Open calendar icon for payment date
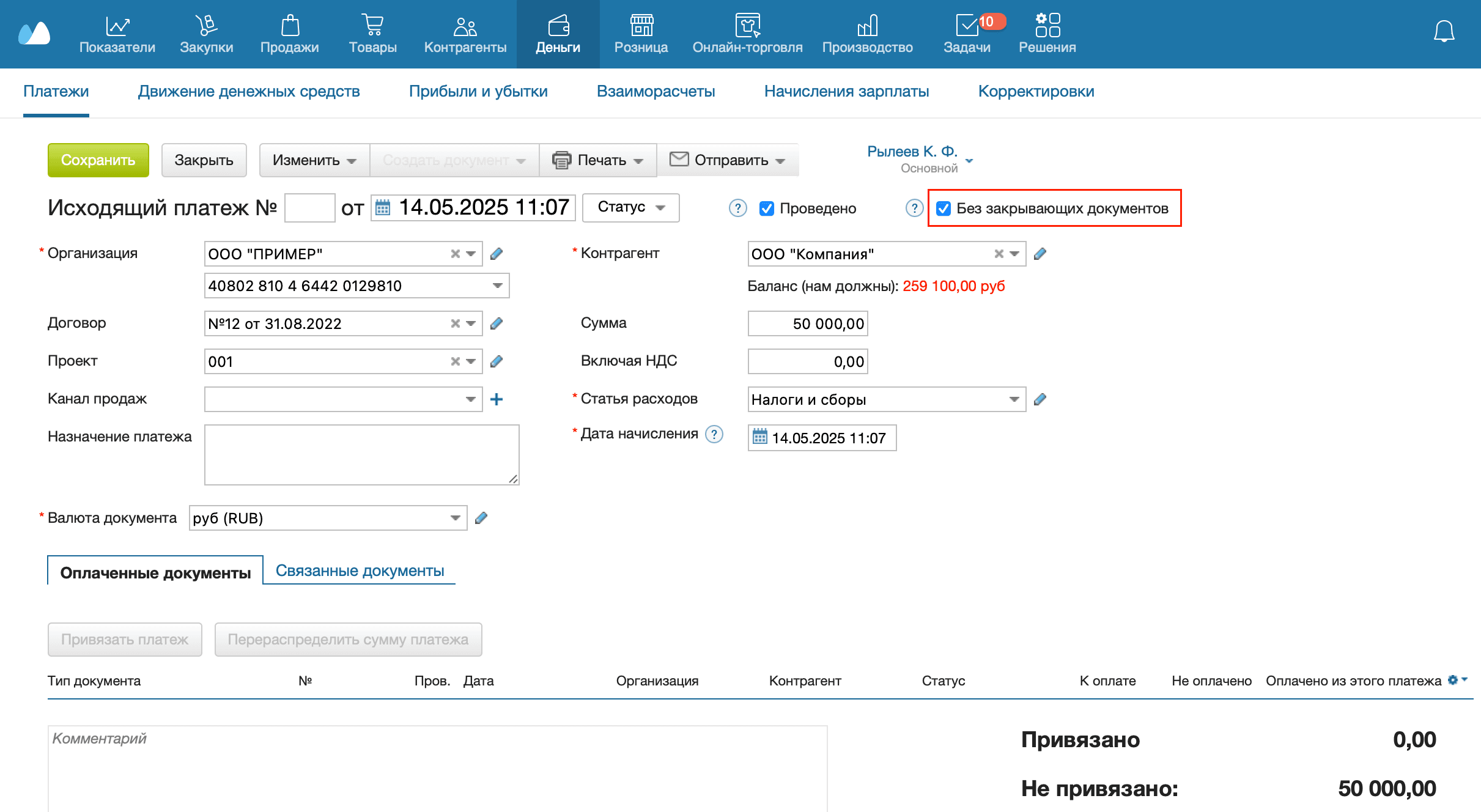Viewport: 1481px width, 812px height. coord(383,207)
